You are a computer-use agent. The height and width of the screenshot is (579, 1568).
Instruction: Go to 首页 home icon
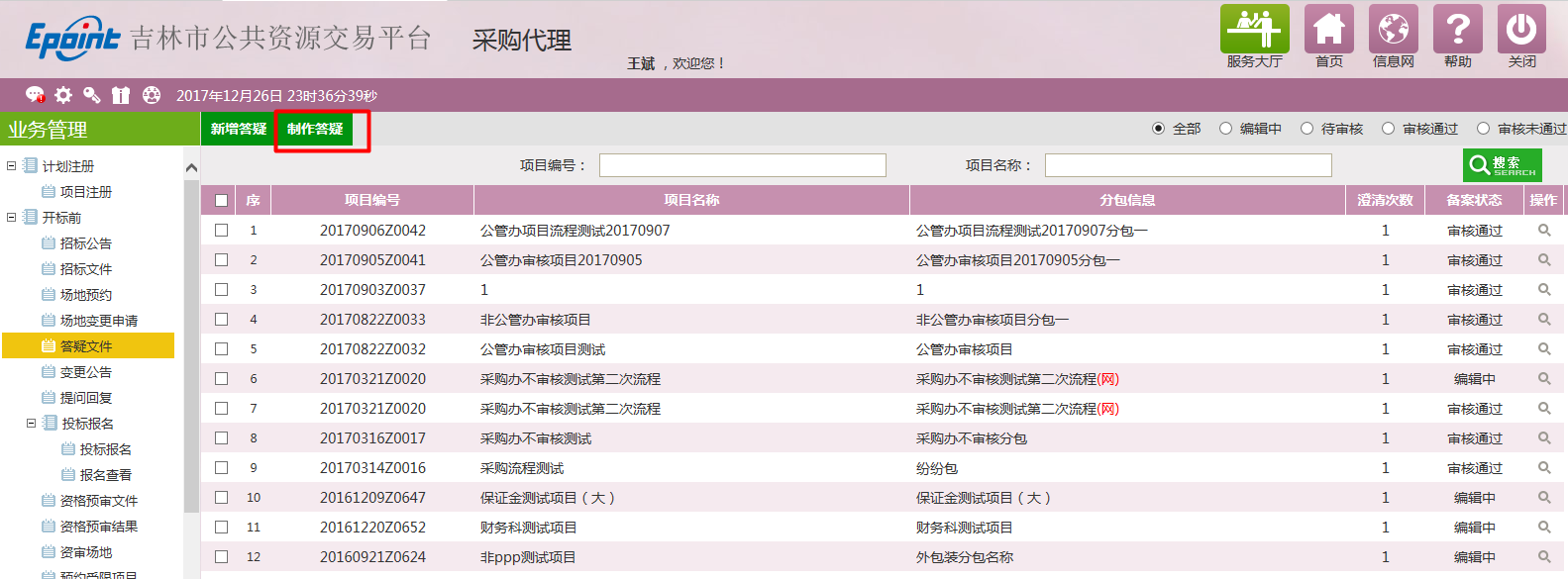1328,30
